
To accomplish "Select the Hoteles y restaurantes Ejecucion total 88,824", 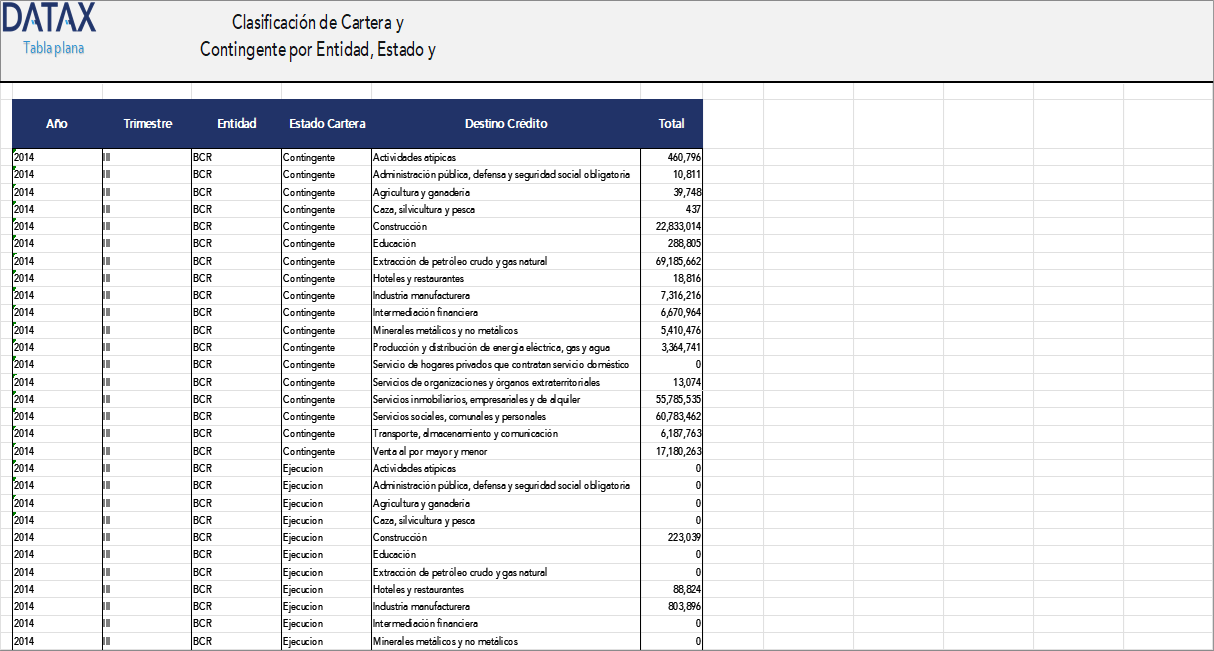I will coord(672,589).
